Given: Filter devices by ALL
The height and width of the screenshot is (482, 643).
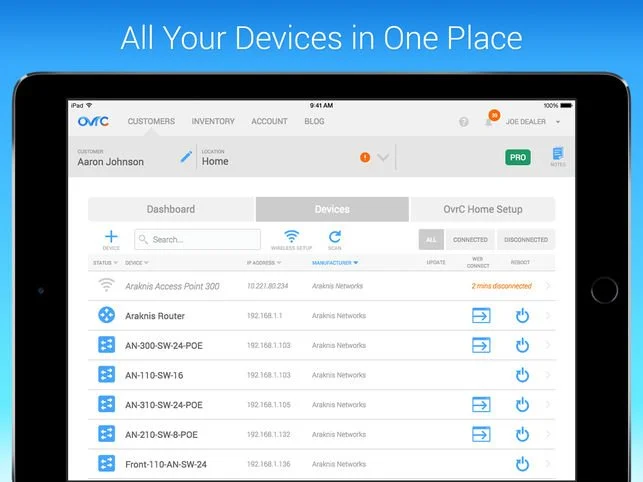Looking at the screenshot, I should point(431,240).
